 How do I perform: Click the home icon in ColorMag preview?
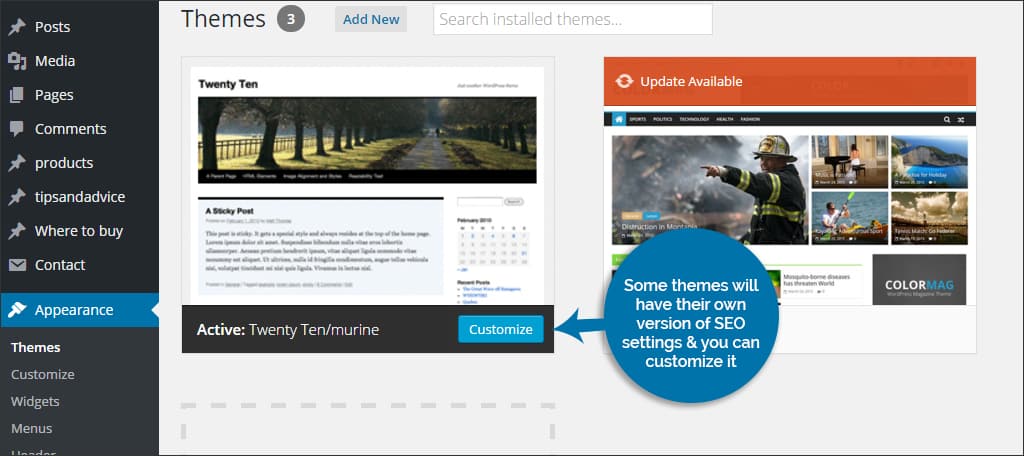coord(619,120)
